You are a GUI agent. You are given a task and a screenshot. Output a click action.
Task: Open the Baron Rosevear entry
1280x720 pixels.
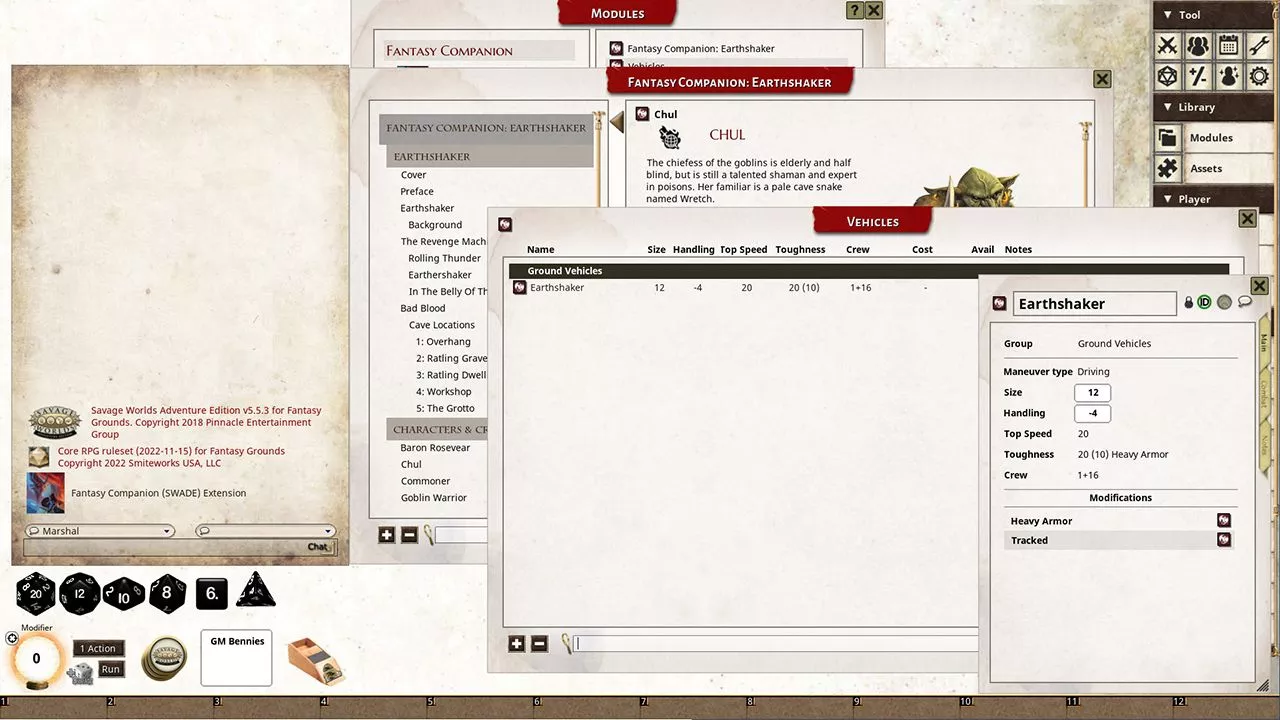tap(435, 448)
